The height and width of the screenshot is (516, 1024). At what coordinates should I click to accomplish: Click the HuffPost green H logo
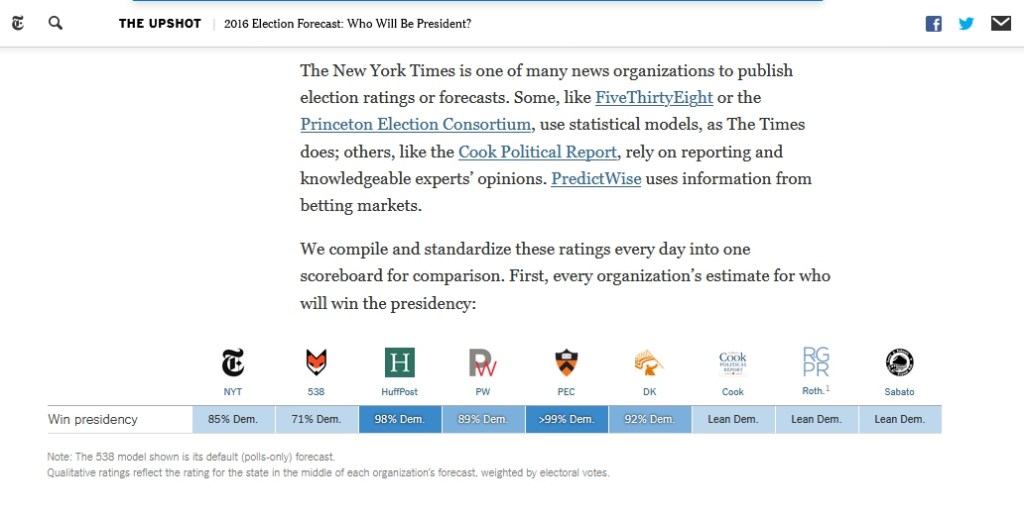pyautogui.click(x=400, y=362)
